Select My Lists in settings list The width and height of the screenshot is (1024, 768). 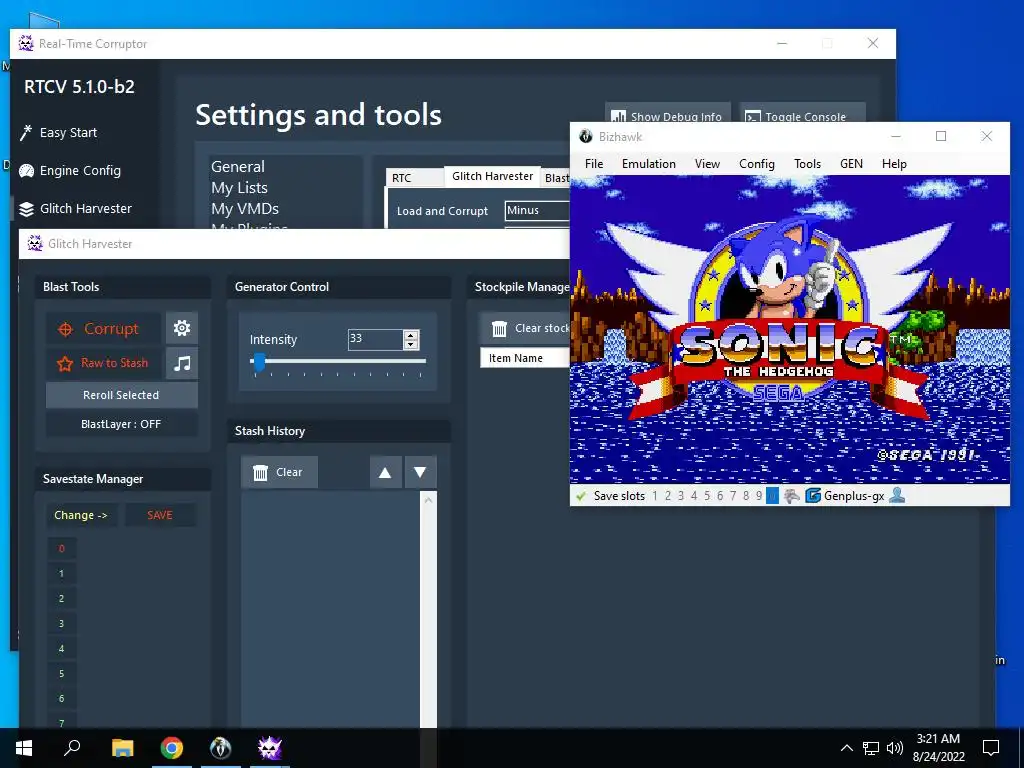point(239,187)
